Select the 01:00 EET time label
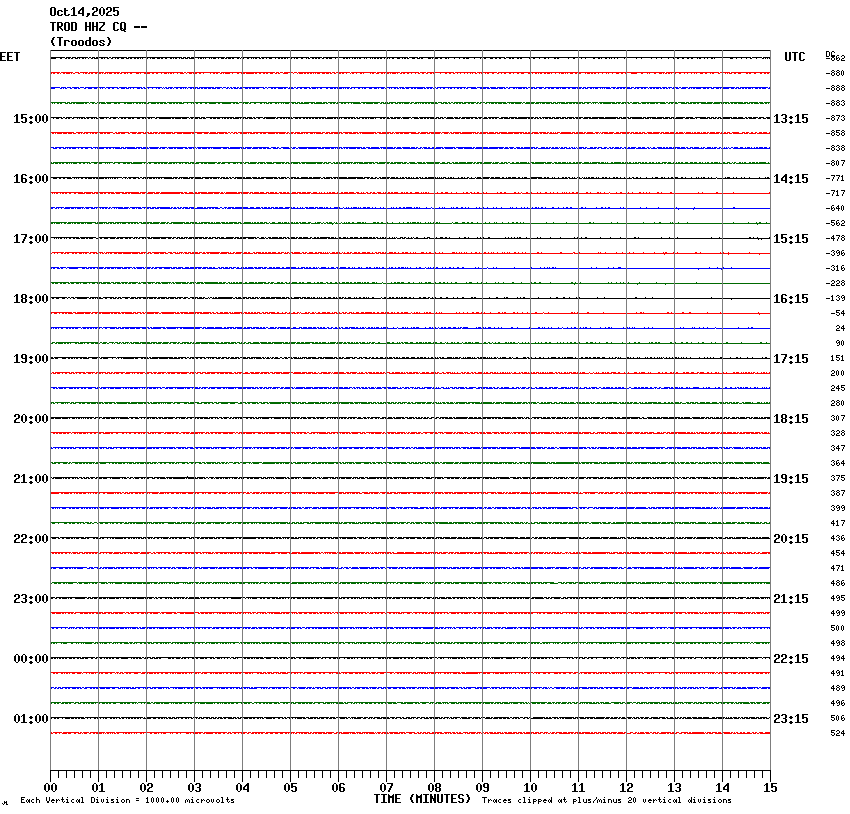The height and width of the screenshot is (814, 850). point(30,719)
